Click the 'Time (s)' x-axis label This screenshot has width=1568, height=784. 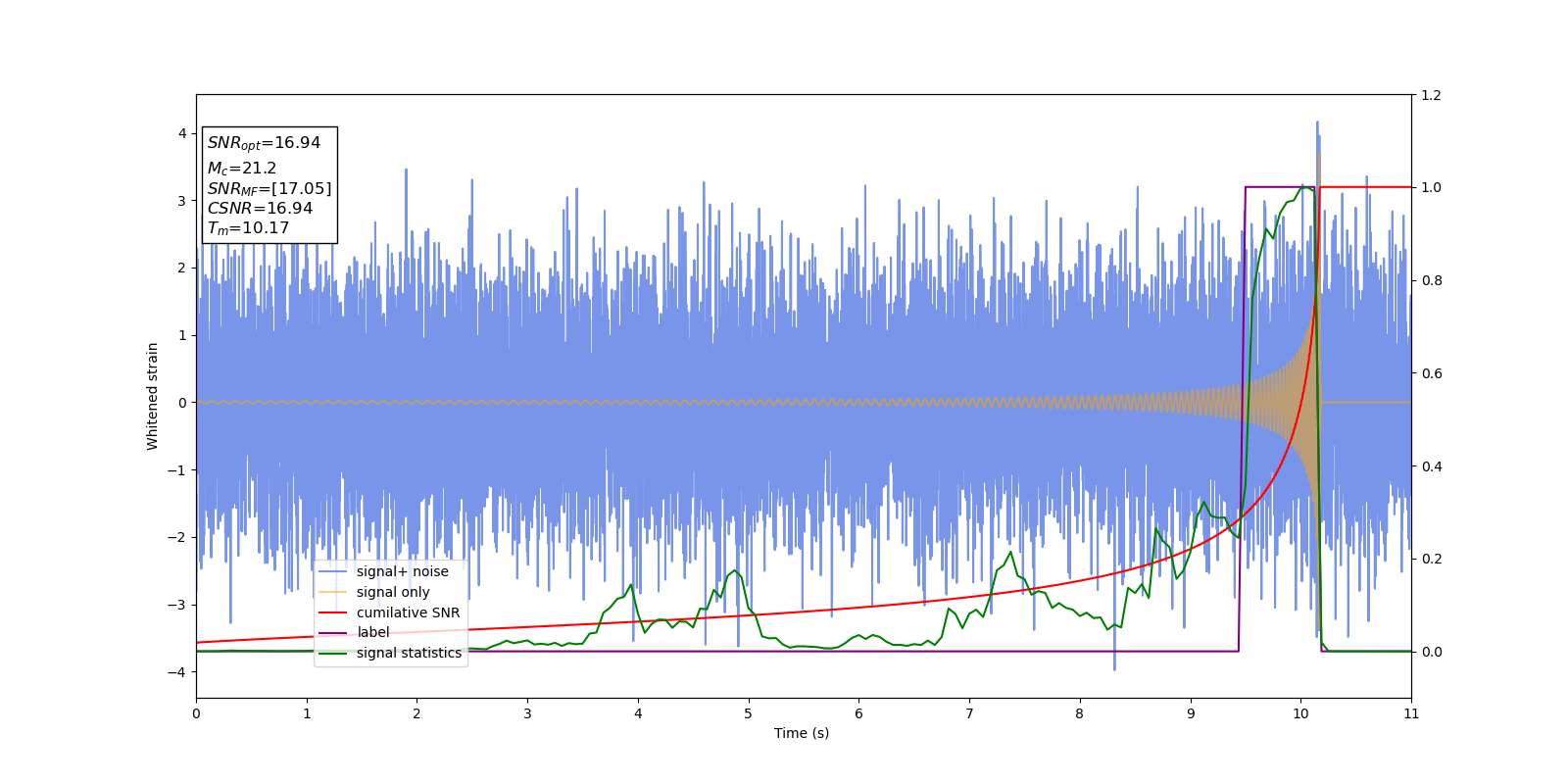pos(802,733)
